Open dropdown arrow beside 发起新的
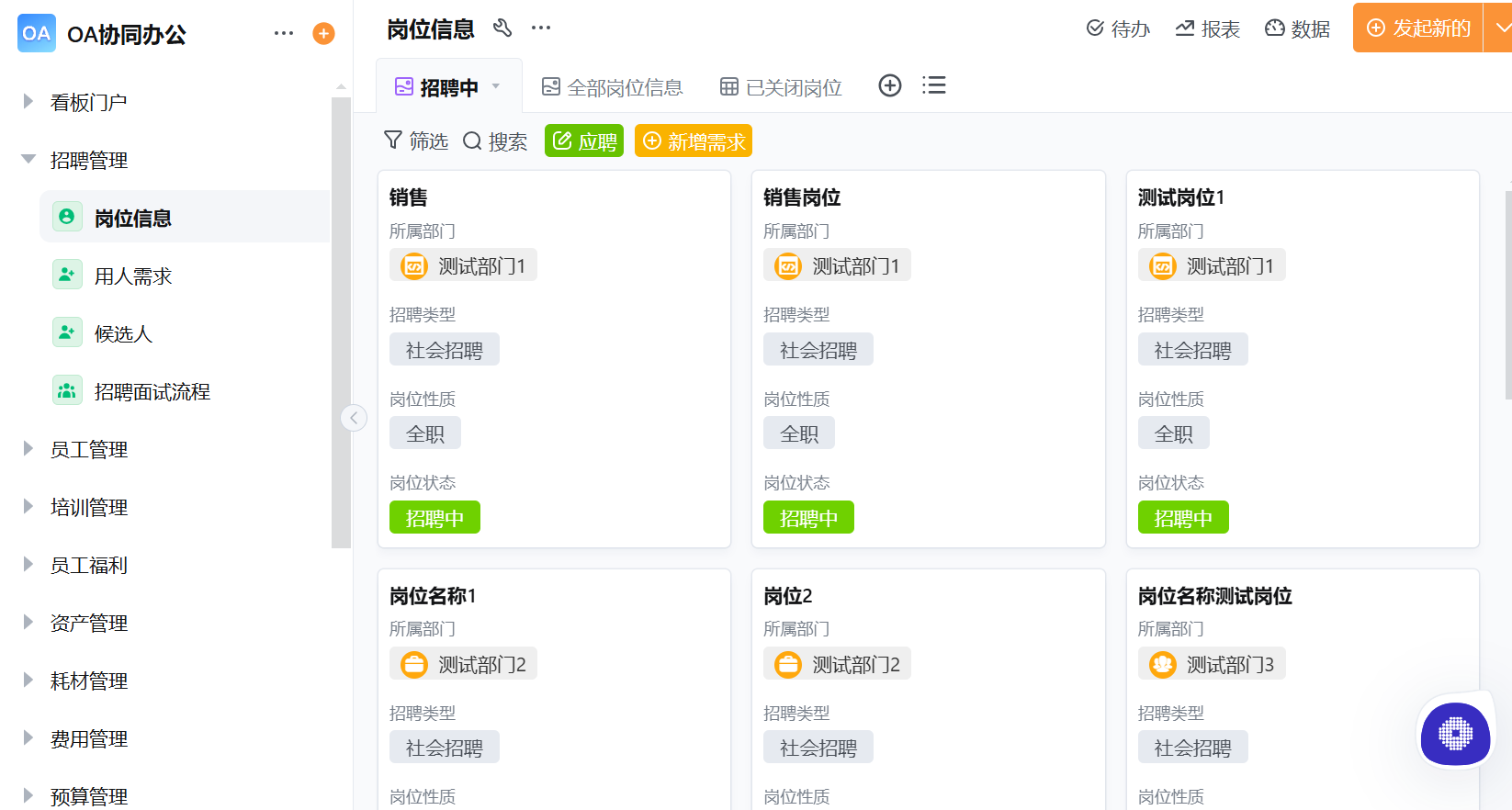1512x810 pixels. [1499, 28]
